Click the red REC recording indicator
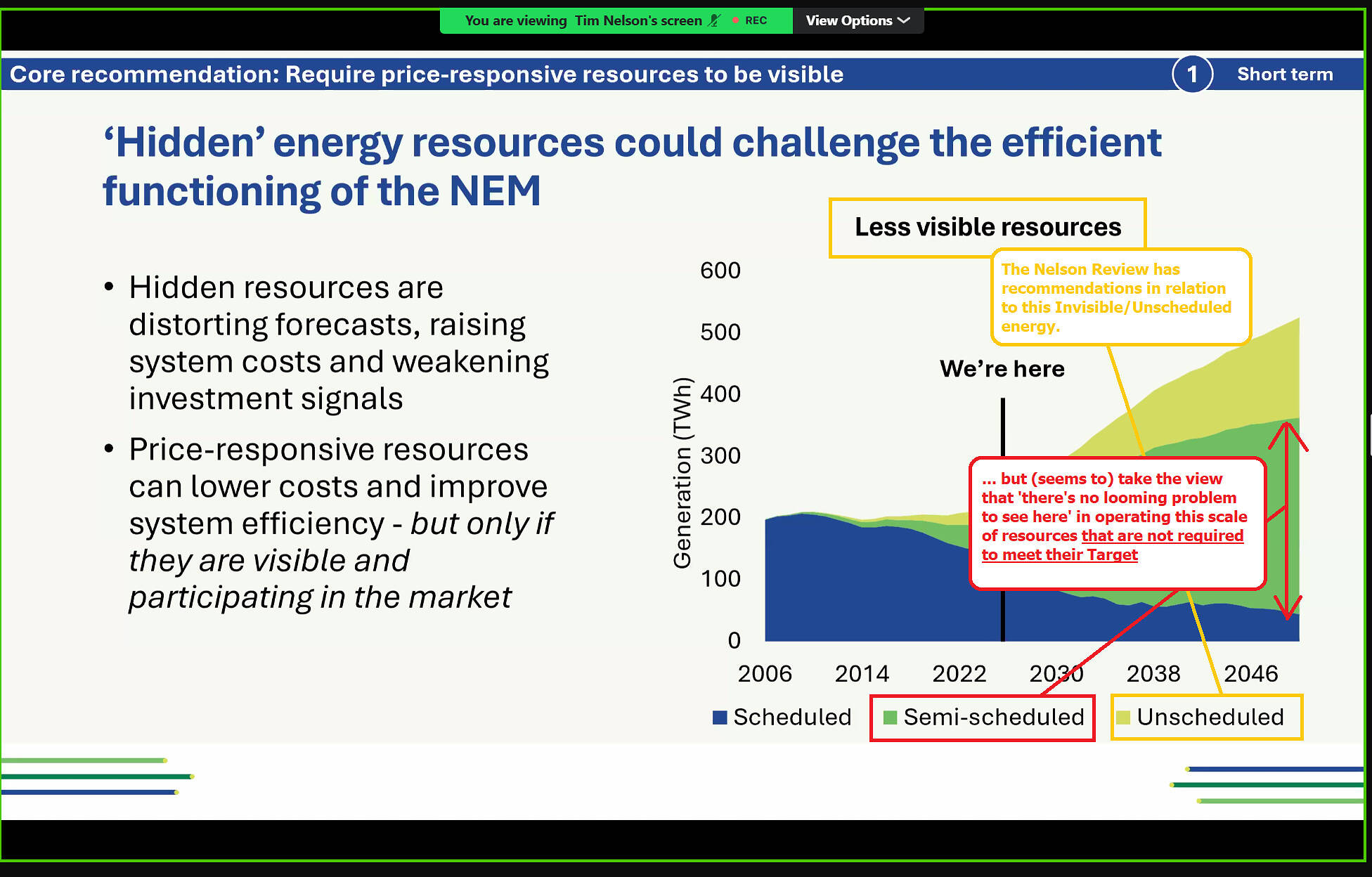 coord(750,20)
